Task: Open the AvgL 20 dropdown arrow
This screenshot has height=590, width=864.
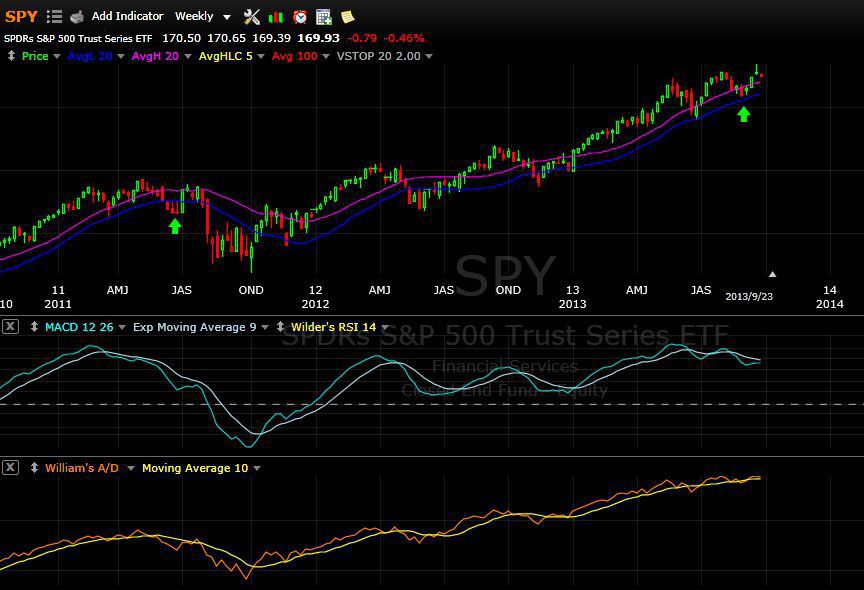Action: (x=121, y=56)
